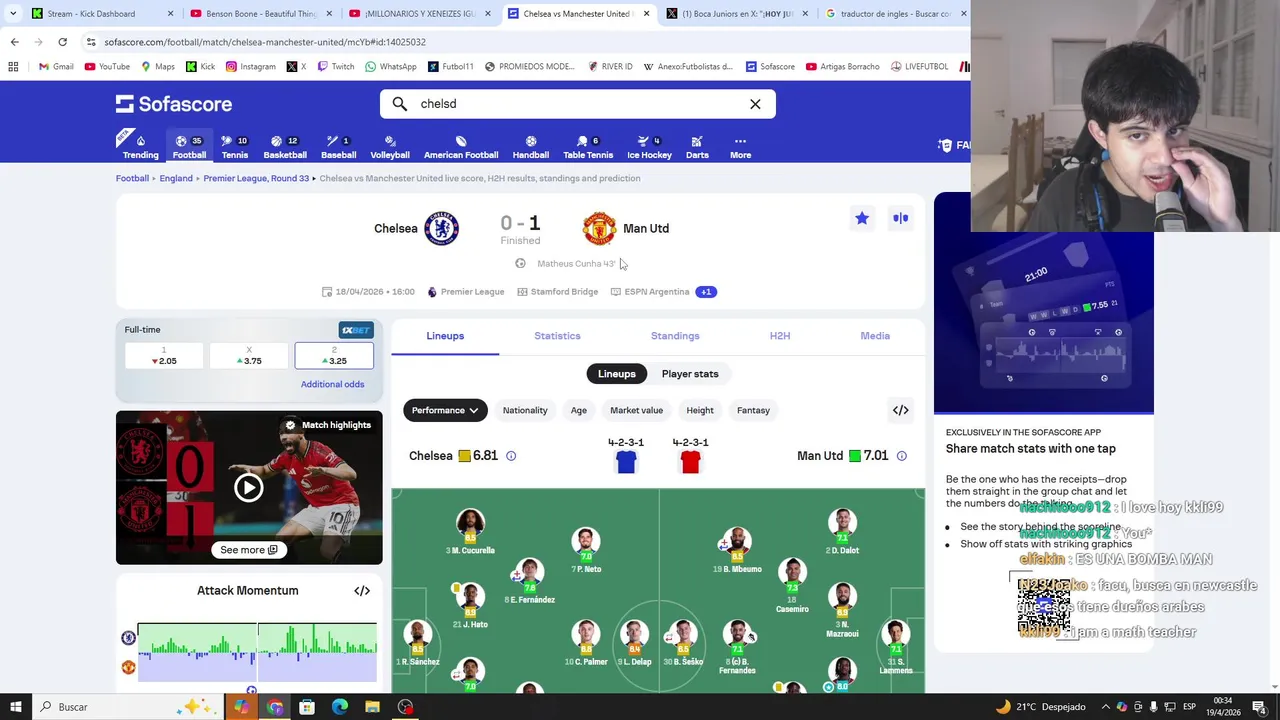
Task: Click the browser tab search dropdown arrow
Action: (12, 14)
